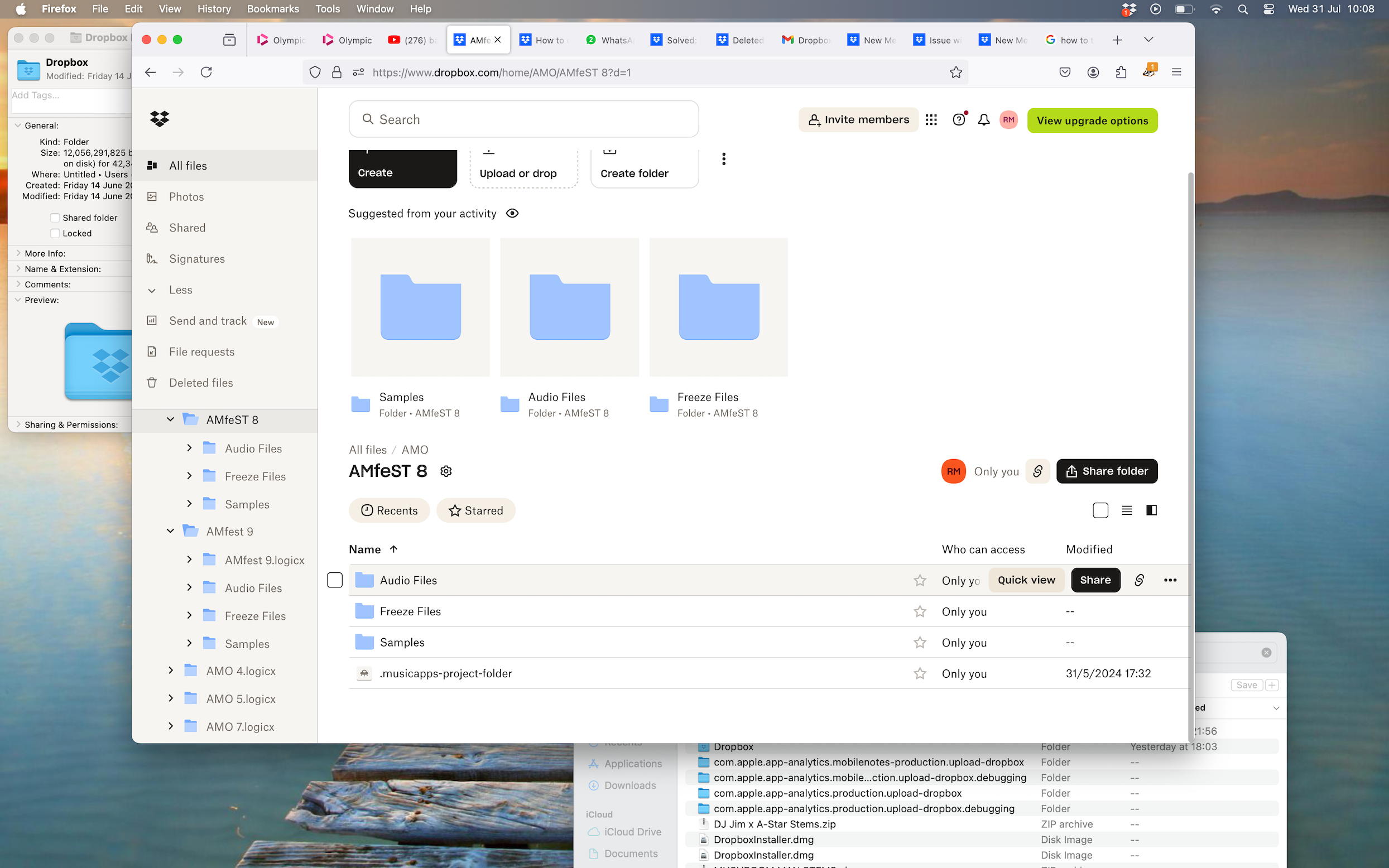Open the Firefox History menu
This screenshot has height=868, width=1389.
(x=214, y=9)
